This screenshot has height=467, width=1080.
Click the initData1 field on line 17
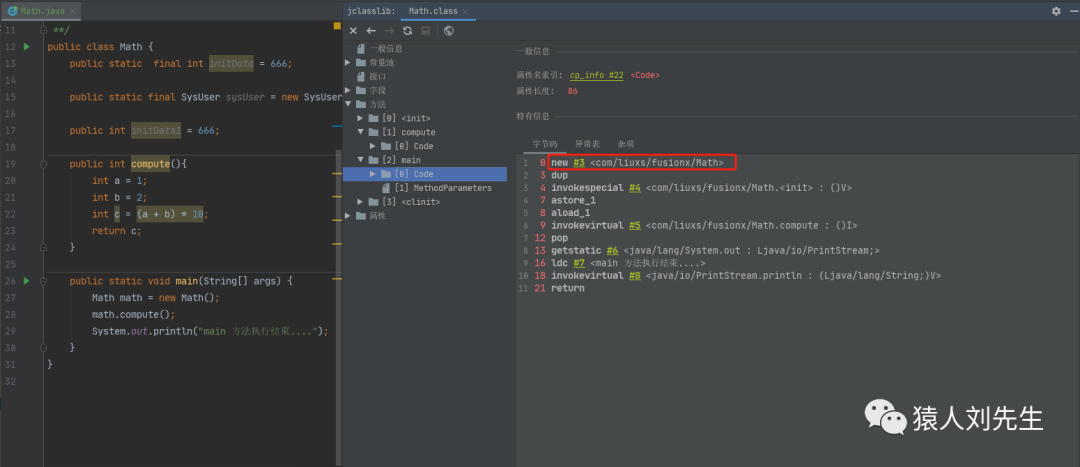156,130
